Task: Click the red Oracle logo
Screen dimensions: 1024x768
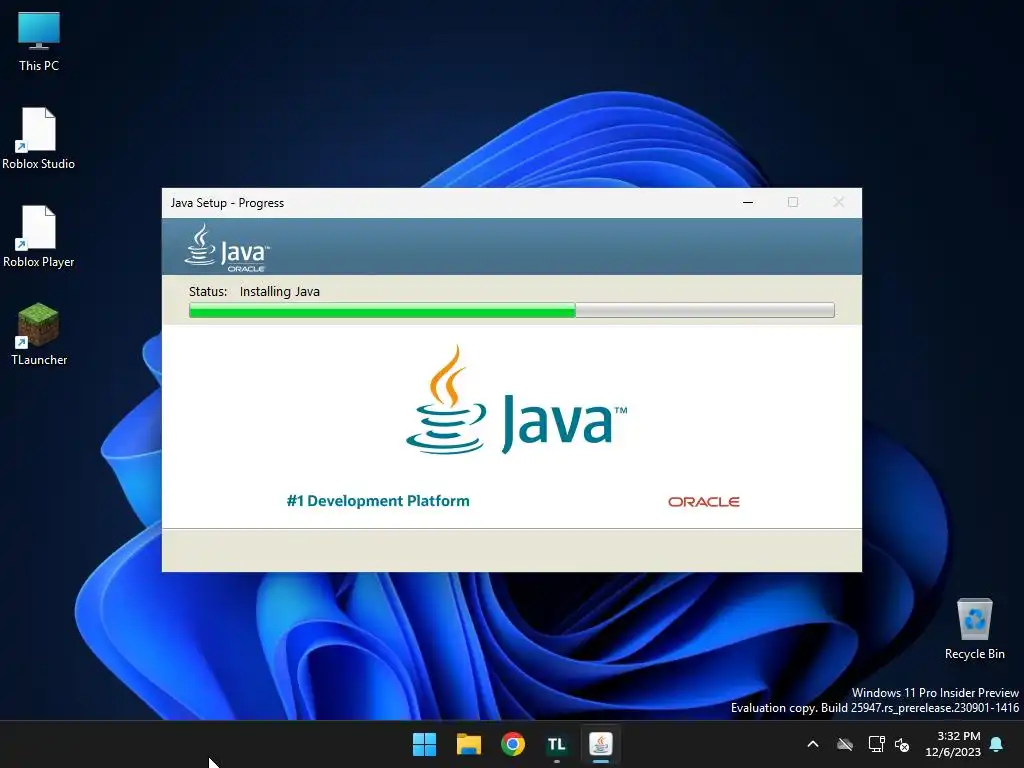Action: pyautogui.click(x=703, y=502)
